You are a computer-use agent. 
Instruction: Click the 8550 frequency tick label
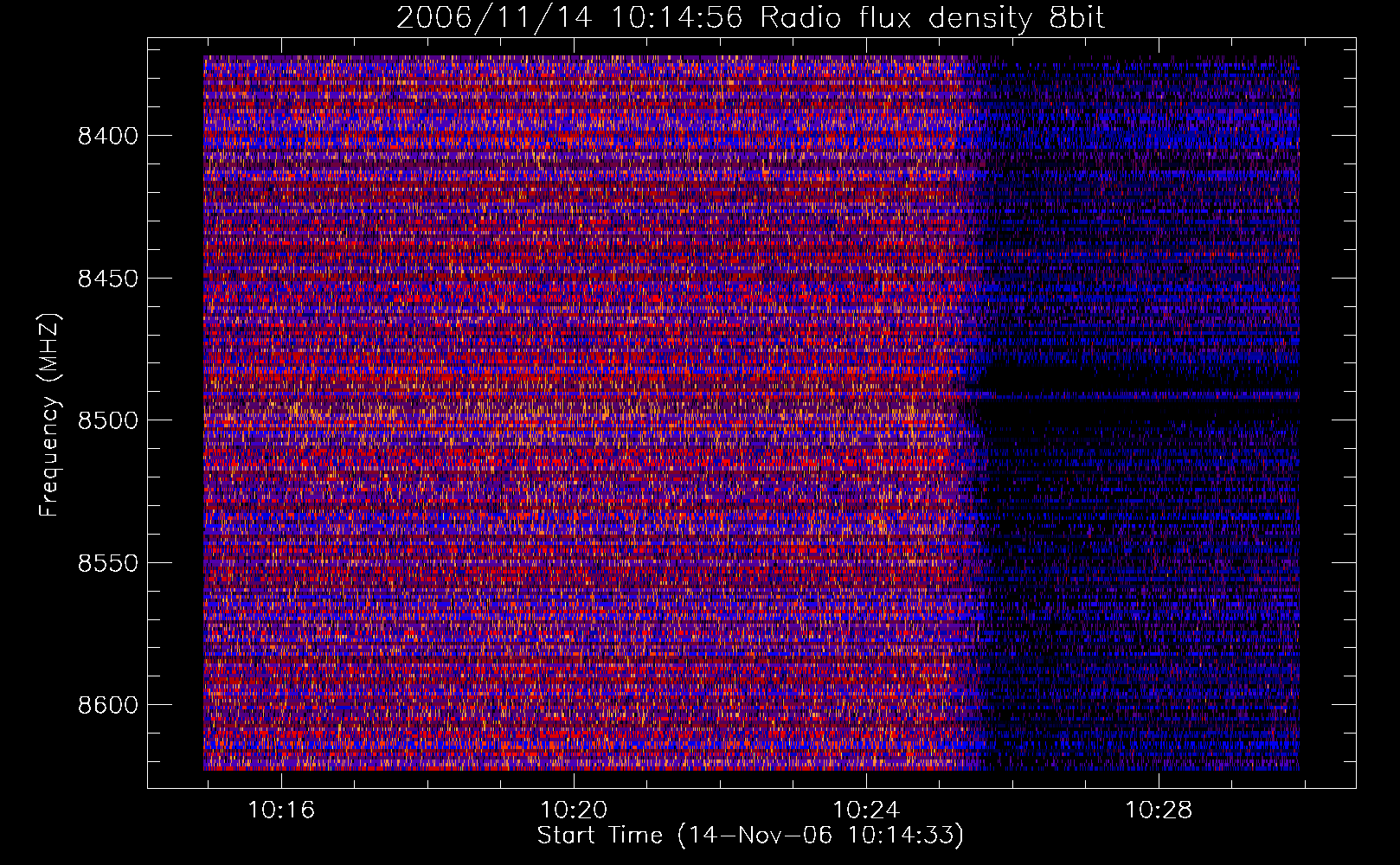tap(108, 563)
